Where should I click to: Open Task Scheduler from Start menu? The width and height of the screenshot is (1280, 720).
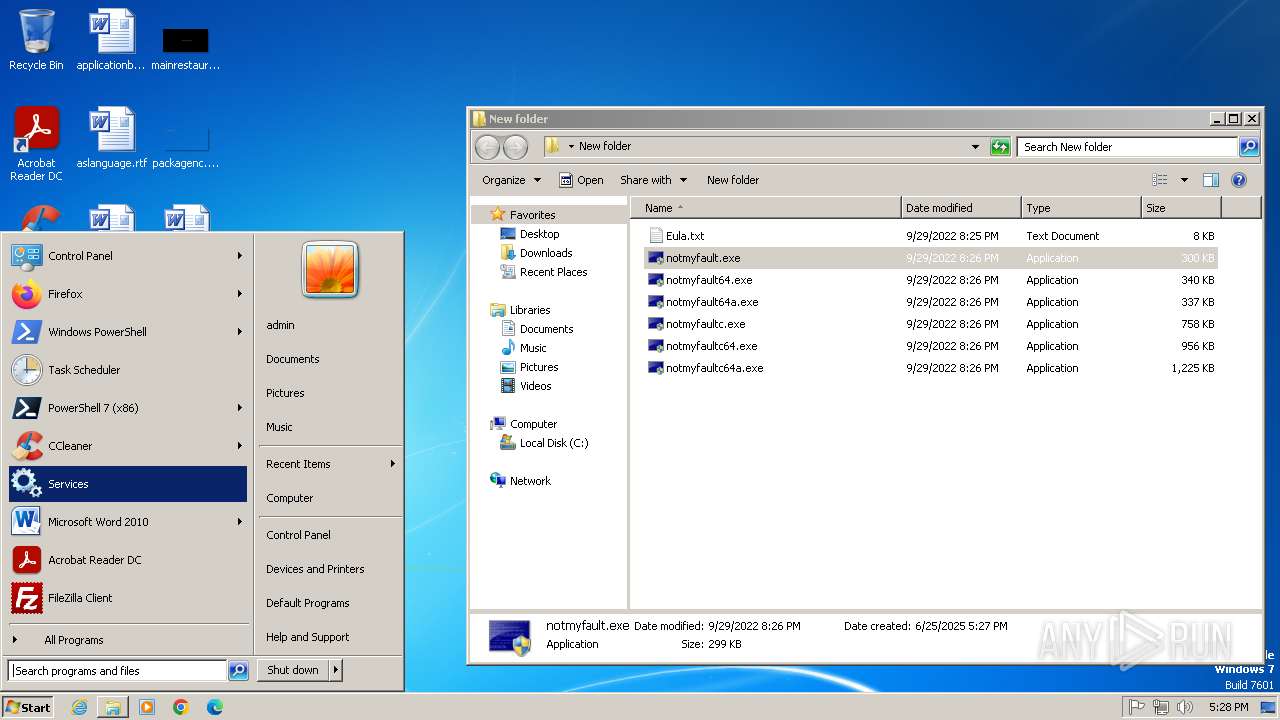click(127, 370)
